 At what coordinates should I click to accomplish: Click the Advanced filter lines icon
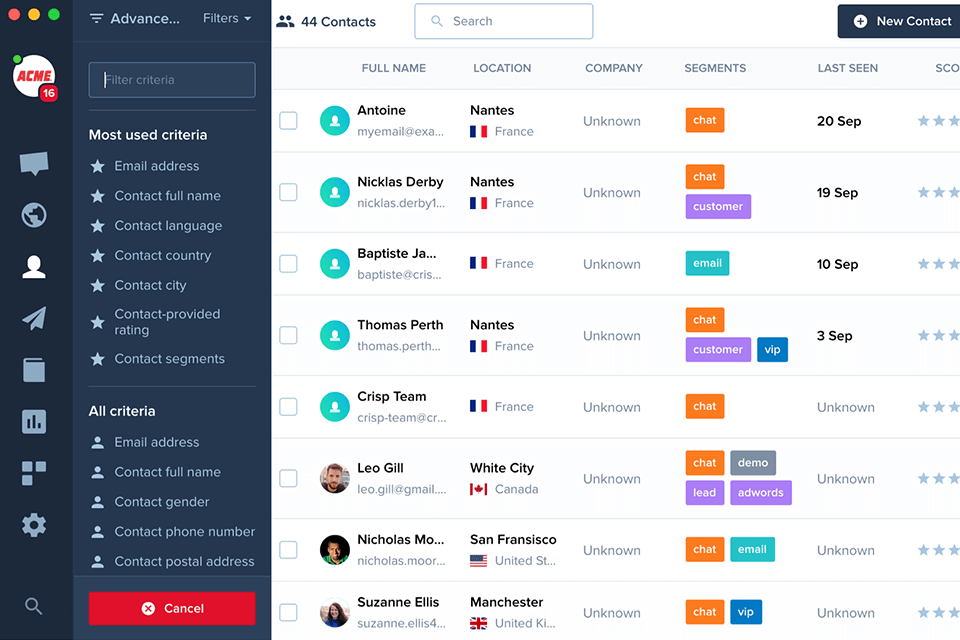click(96, 19)
